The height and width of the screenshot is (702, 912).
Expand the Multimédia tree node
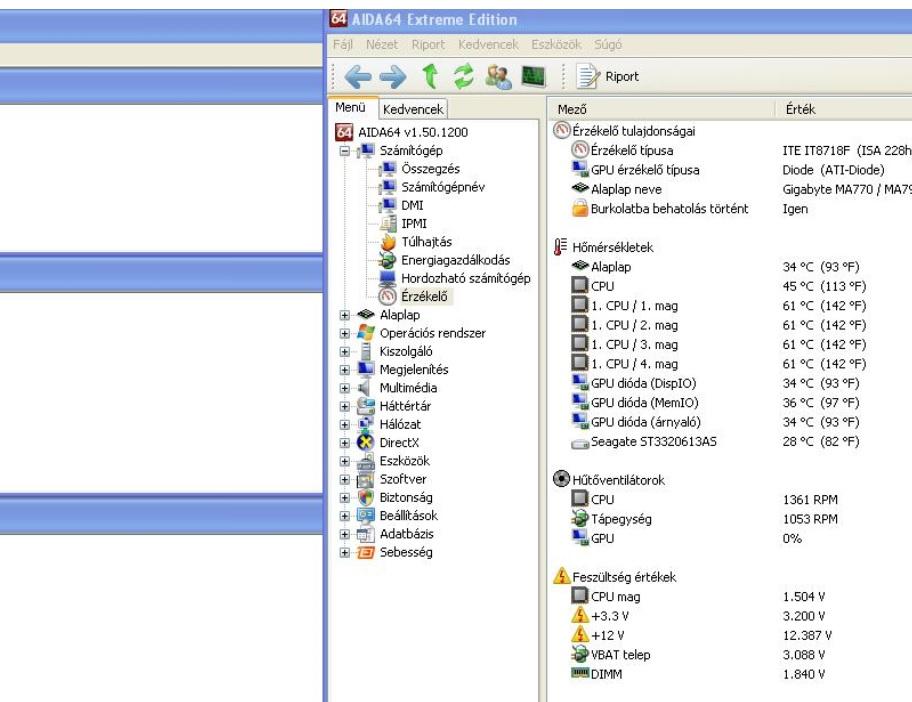coord(344,388)
